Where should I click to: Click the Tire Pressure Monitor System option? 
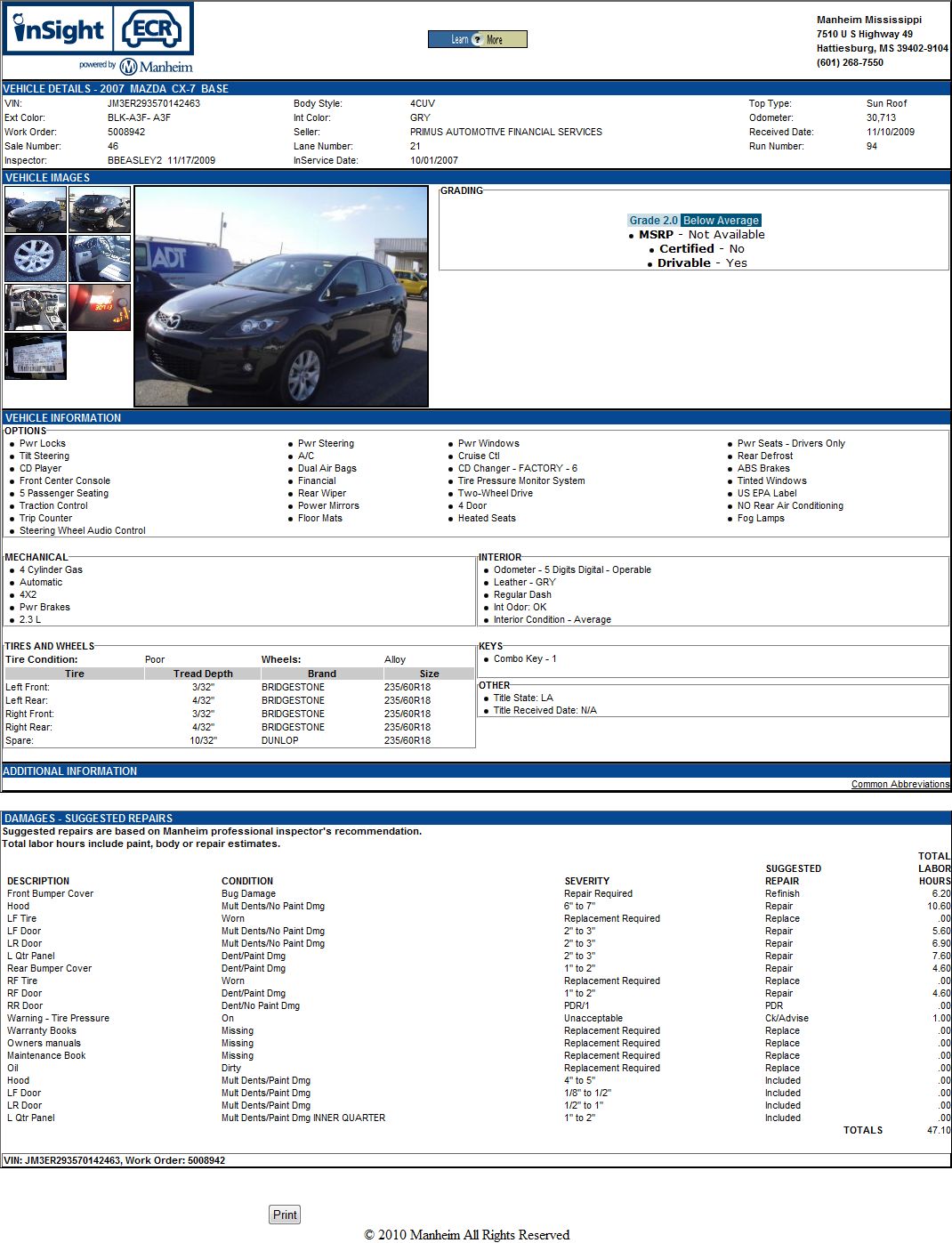(x=521, y=480)
